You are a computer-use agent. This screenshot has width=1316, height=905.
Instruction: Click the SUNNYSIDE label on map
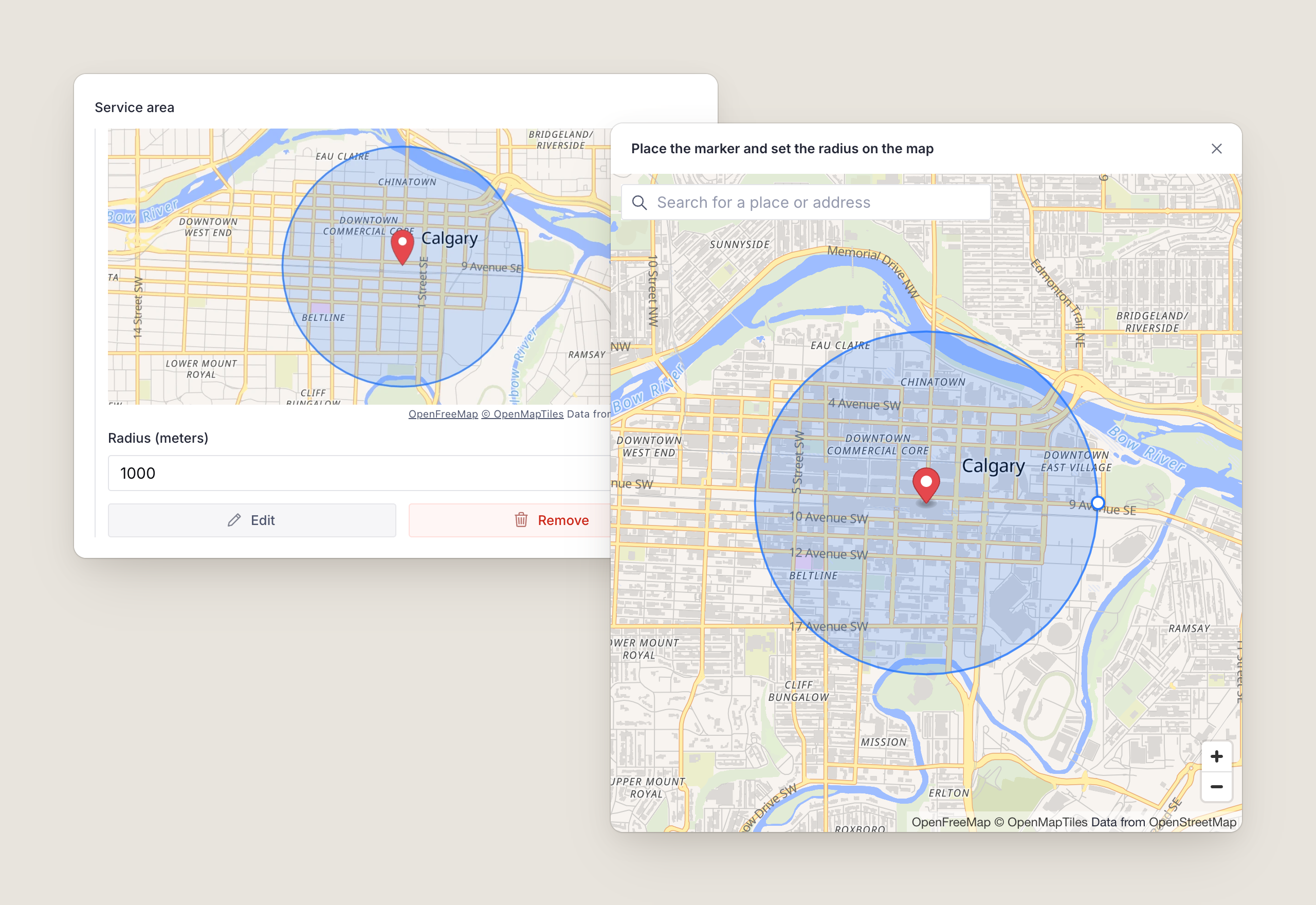pyautogui.click(x=740, y=244)
